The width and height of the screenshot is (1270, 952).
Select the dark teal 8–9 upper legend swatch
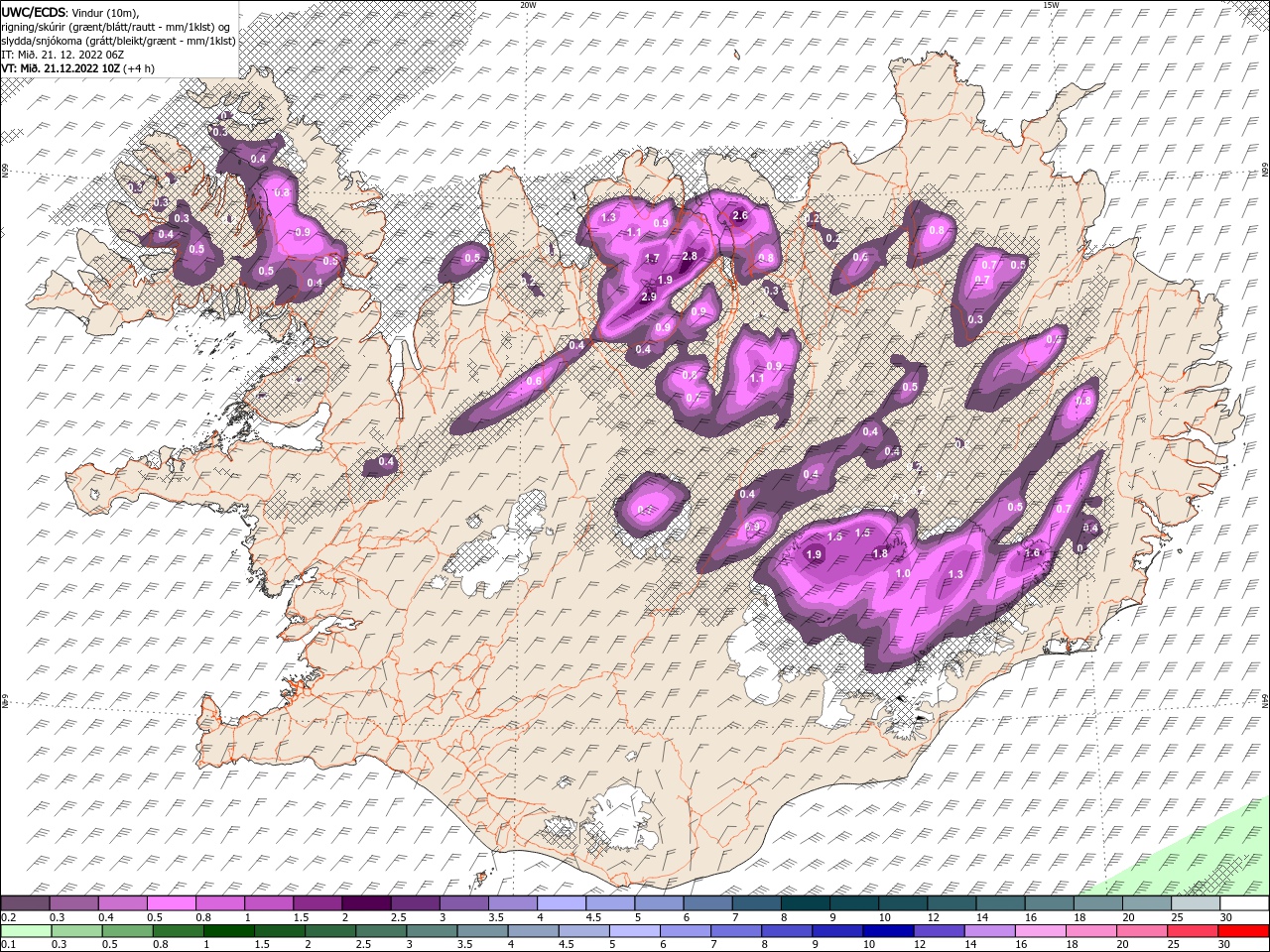point(805,903)
